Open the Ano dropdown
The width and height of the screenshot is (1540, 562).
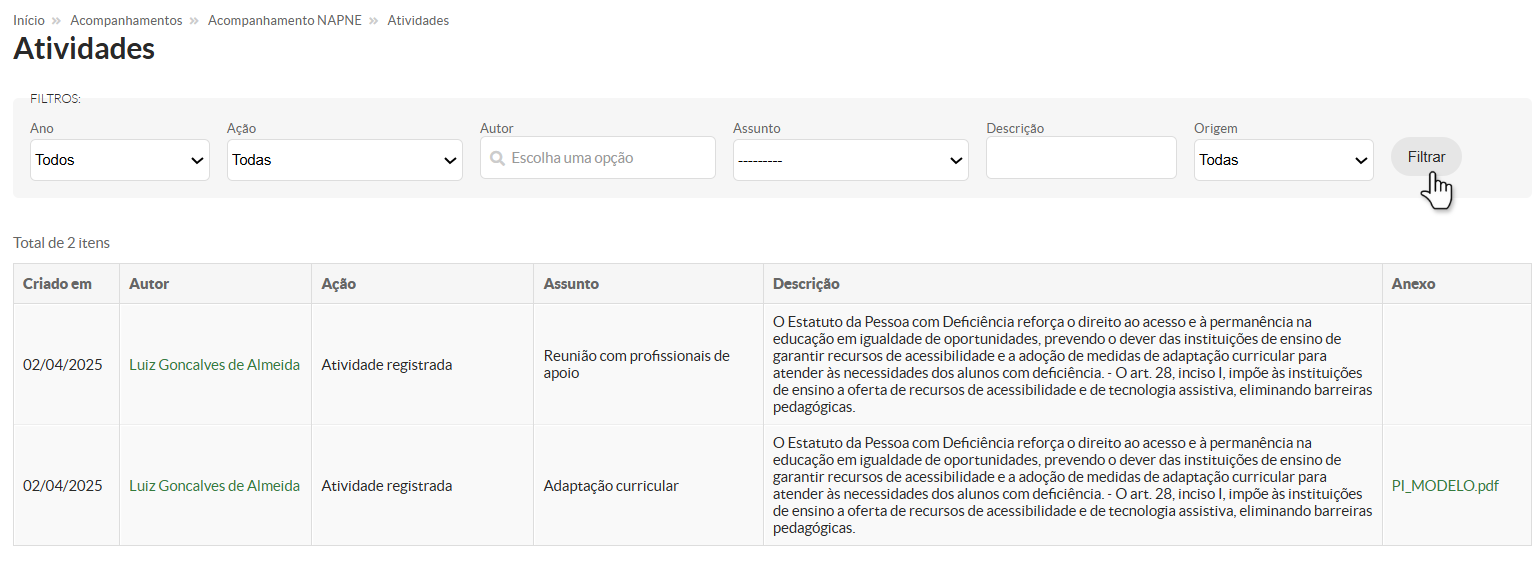tap(120, 160)
